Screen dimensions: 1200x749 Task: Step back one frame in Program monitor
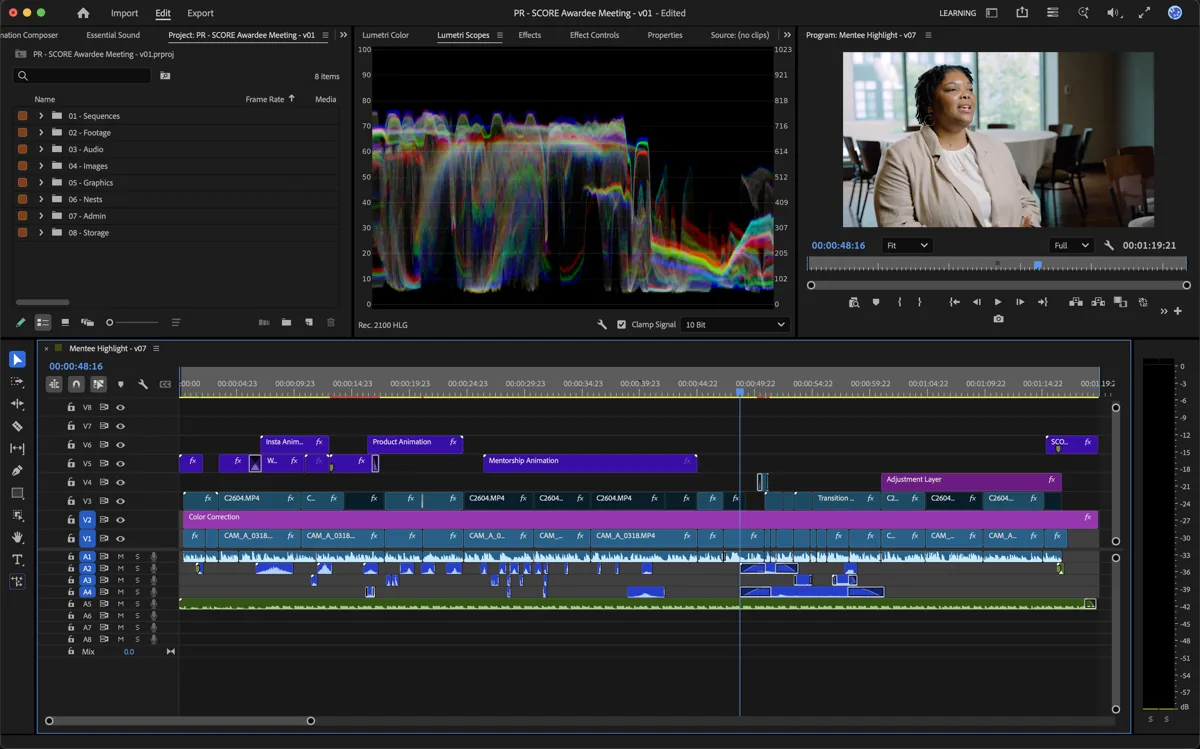pyautogui.click(x=977, y=302)
